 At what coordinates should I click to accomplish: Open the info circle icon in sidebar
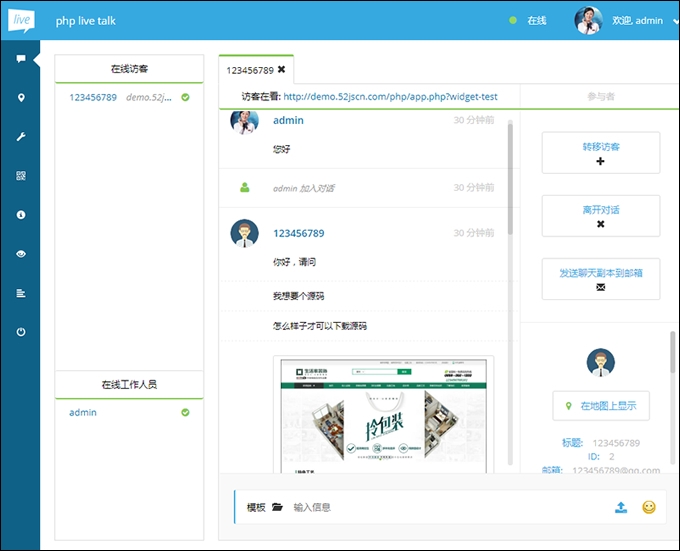point(21,215)
